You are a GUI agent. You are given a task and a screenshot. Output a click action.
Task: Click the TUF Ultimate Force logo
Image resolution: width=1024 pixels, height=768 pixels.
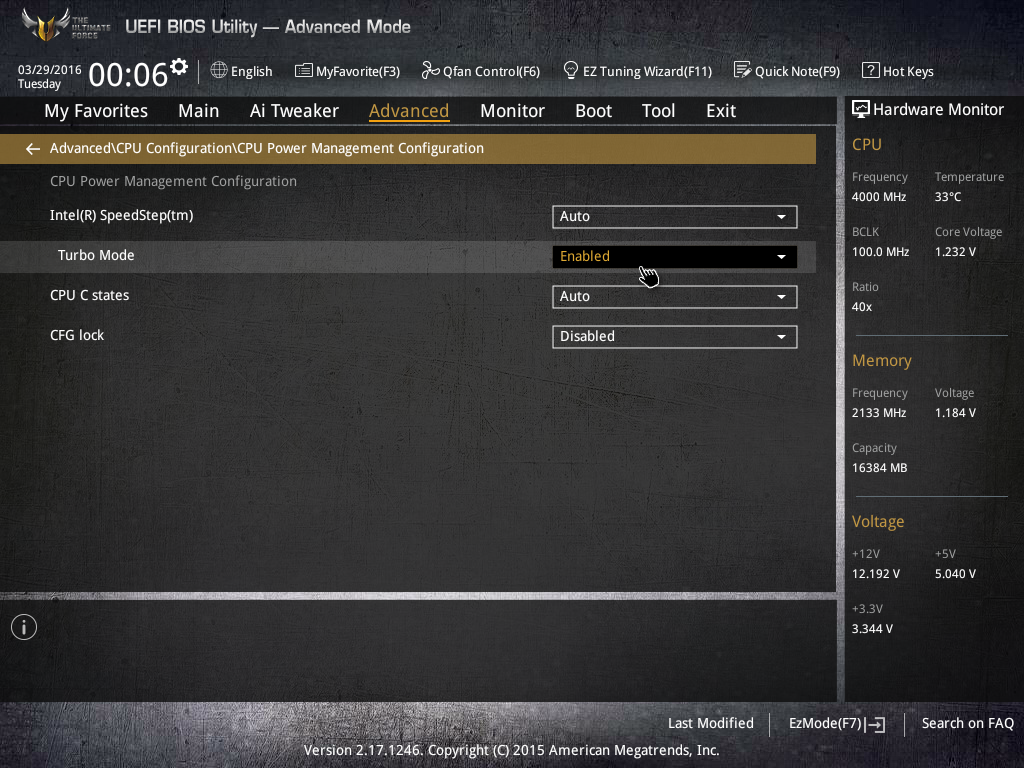(x=65, y=25)
